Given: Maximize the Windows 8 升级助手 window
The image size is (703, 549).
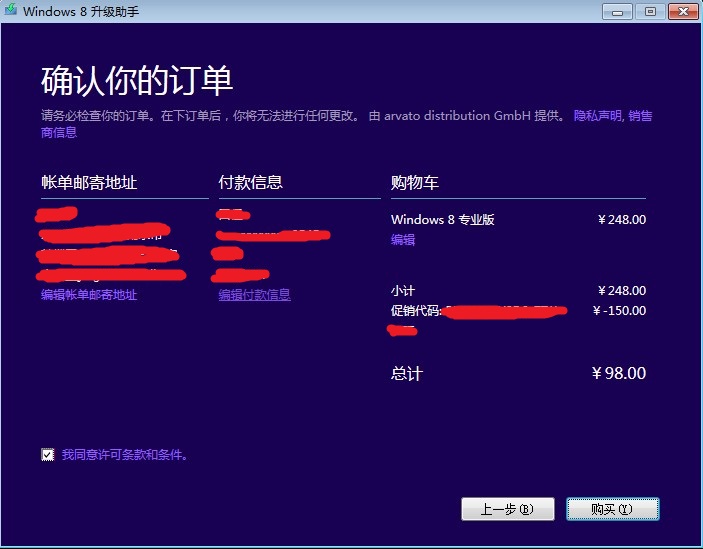Looking at the screenshot, I should 650,11.
